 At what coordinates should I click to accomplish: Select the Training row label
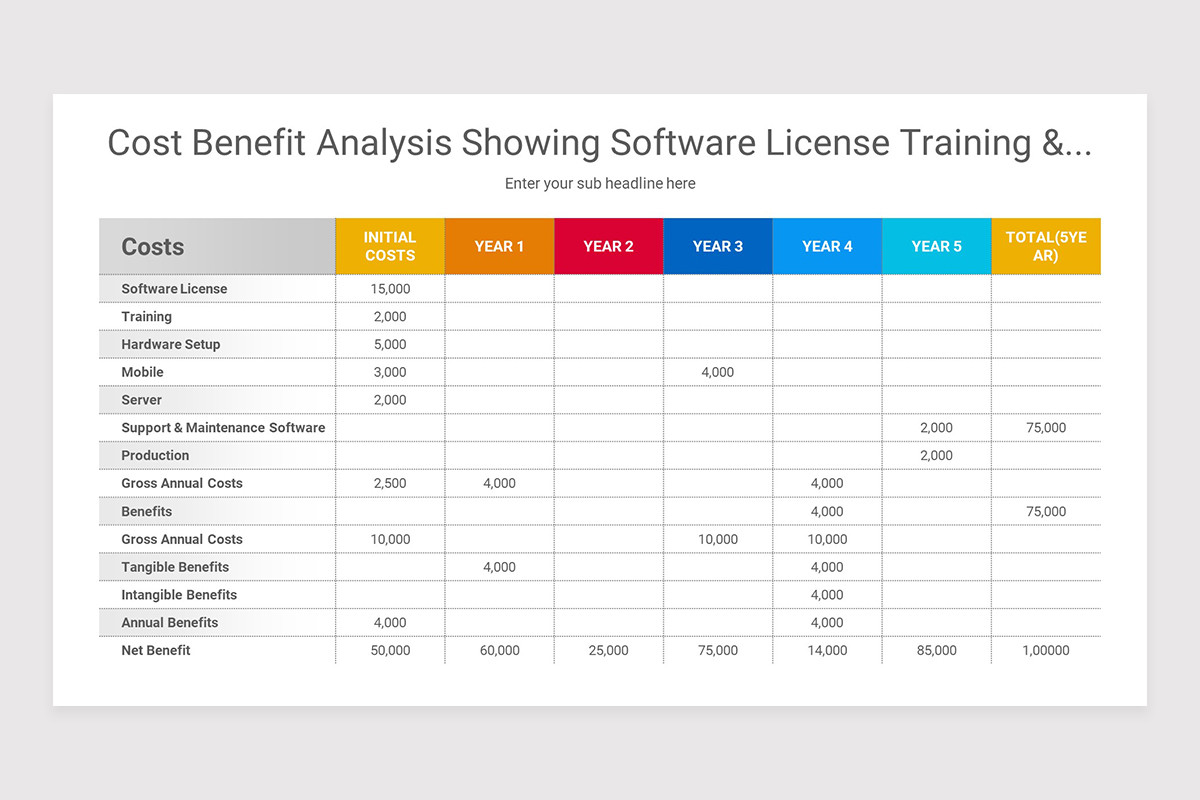(146, 316)
